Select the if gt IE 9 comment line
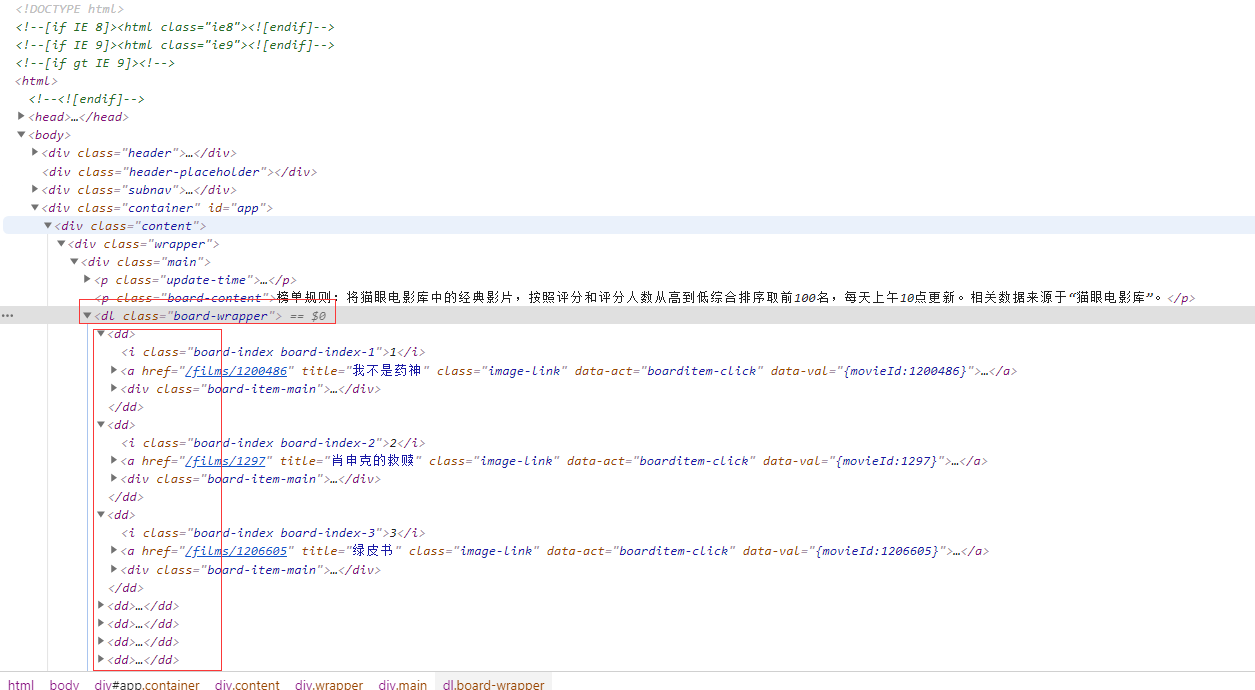The width and height of the screenshot is (1255, 690). pos(95,63)
